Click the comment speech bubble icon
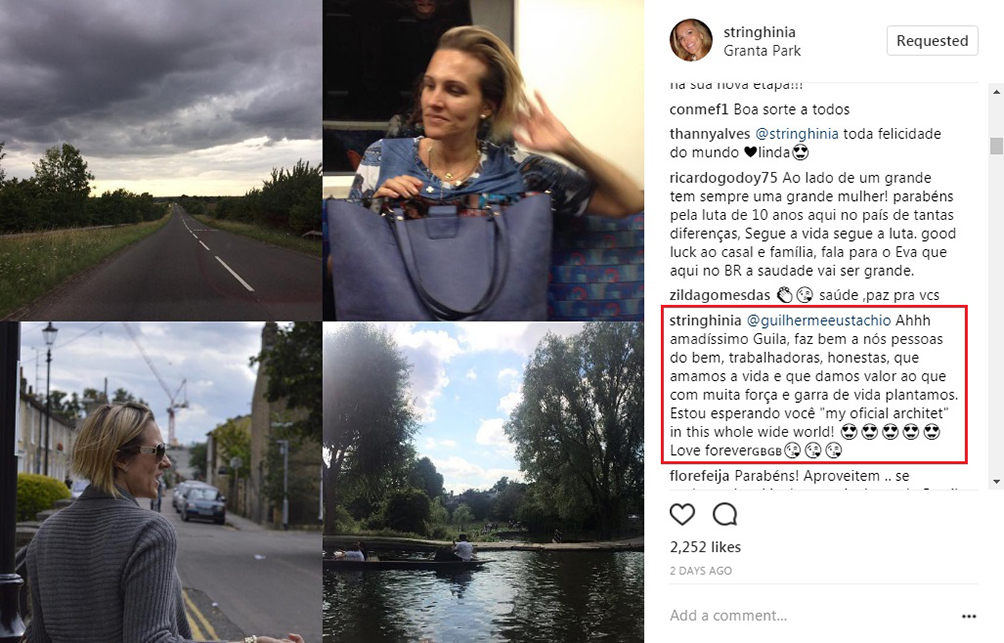The width and height of the screenshot is (1004, 643). (725, 514)
